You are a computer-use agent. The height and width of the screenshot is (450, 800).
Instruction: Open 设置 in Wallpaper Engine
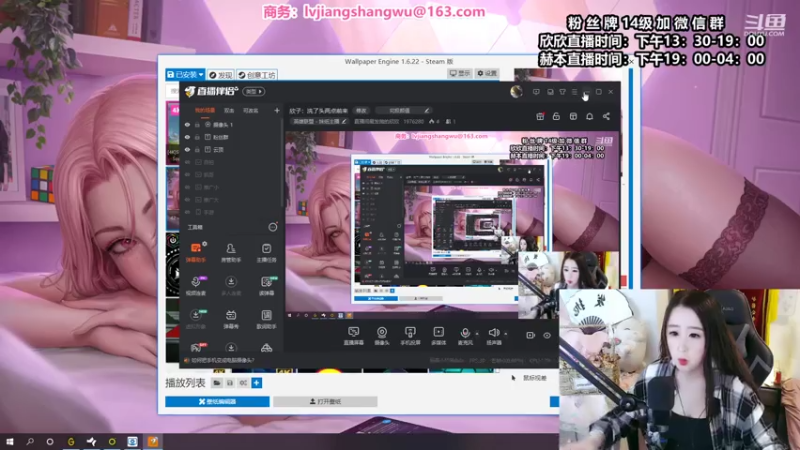point(487,73)
